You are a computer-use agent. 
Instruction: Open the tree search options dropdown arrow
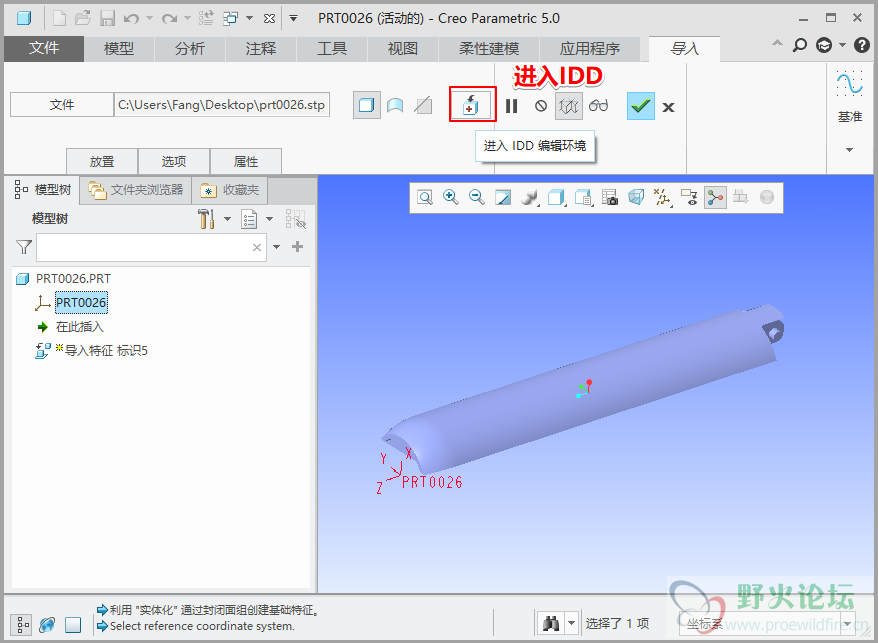pyautogui.click(x=276, y=247)
